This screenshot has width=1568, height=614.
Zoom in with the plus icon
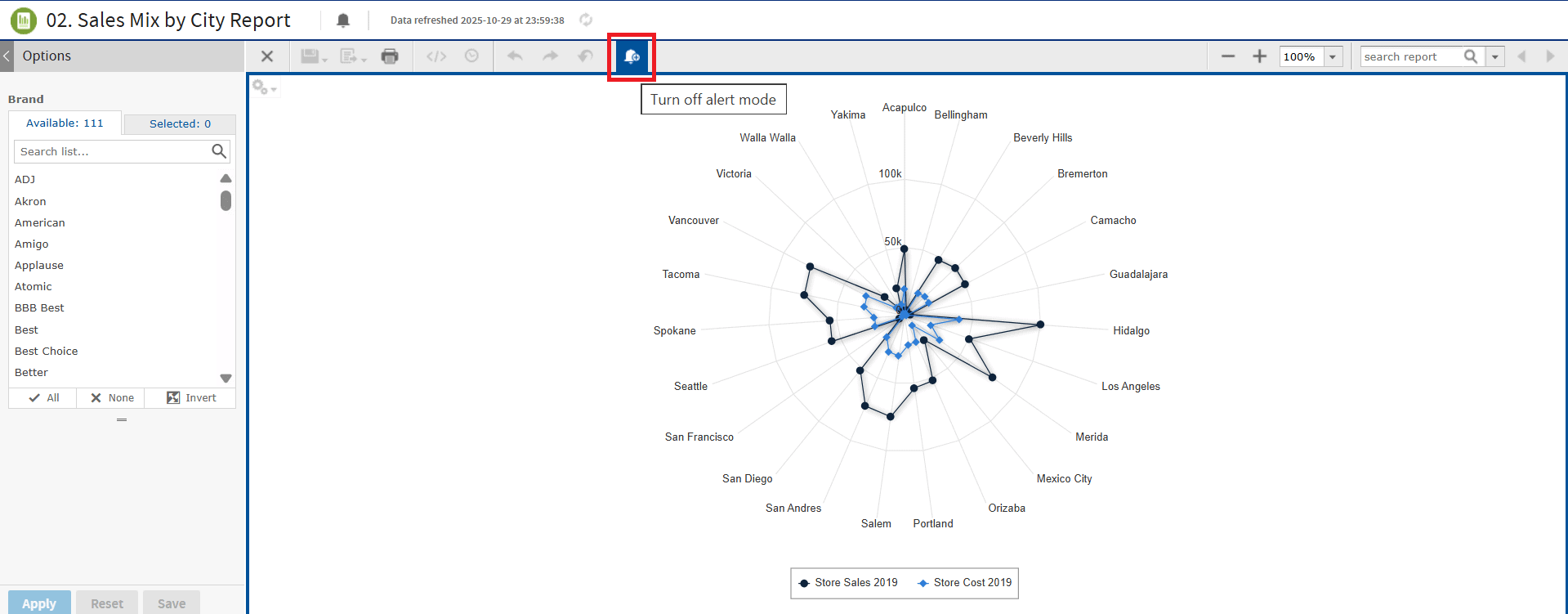(x=1259, y=56)
